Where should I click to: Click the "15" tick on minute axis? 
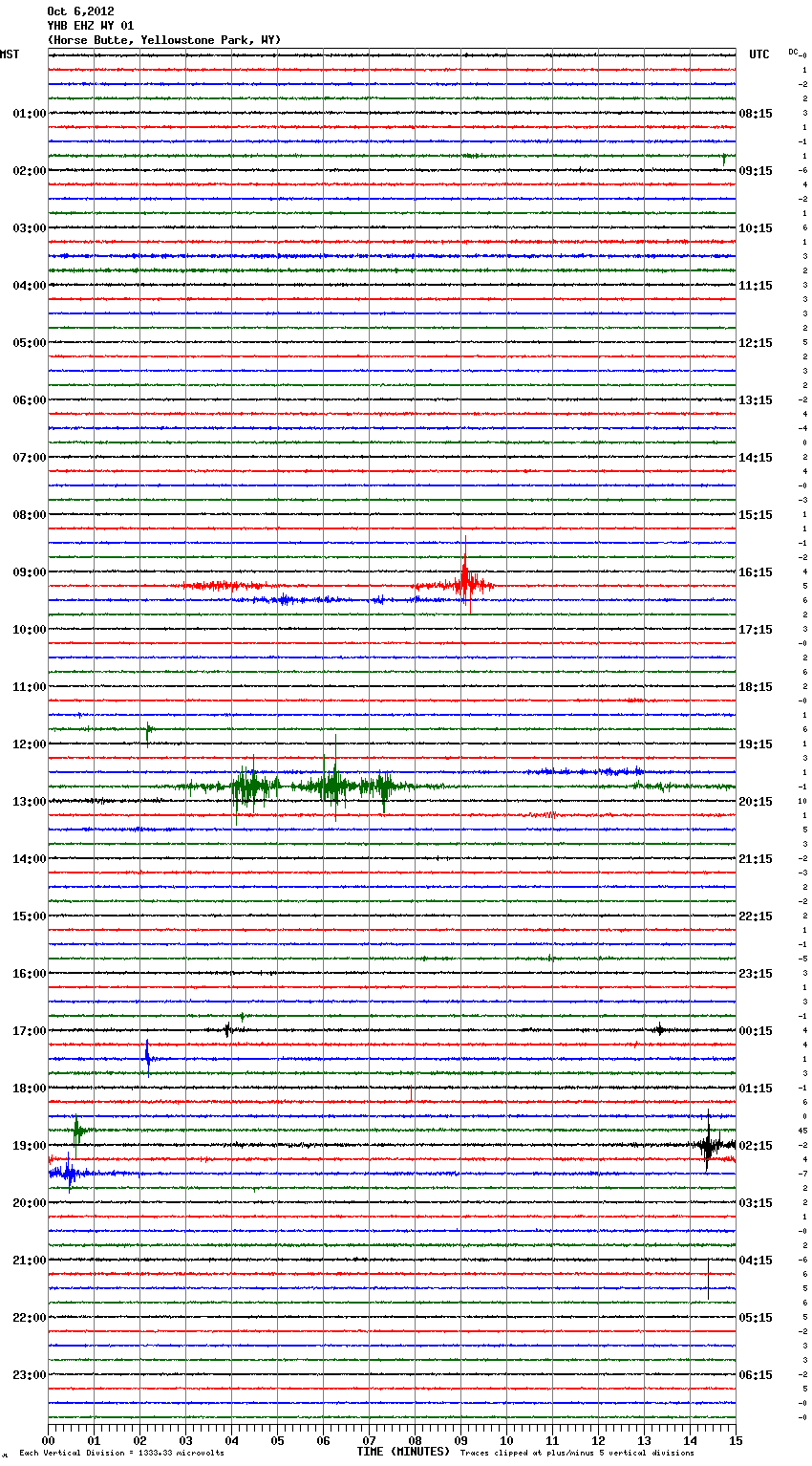(x=736, y=1440)
